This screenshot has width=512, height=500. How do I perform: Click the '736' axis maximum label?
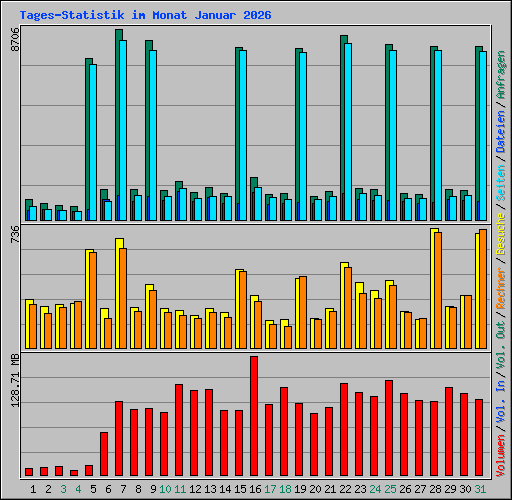(15, 234)
